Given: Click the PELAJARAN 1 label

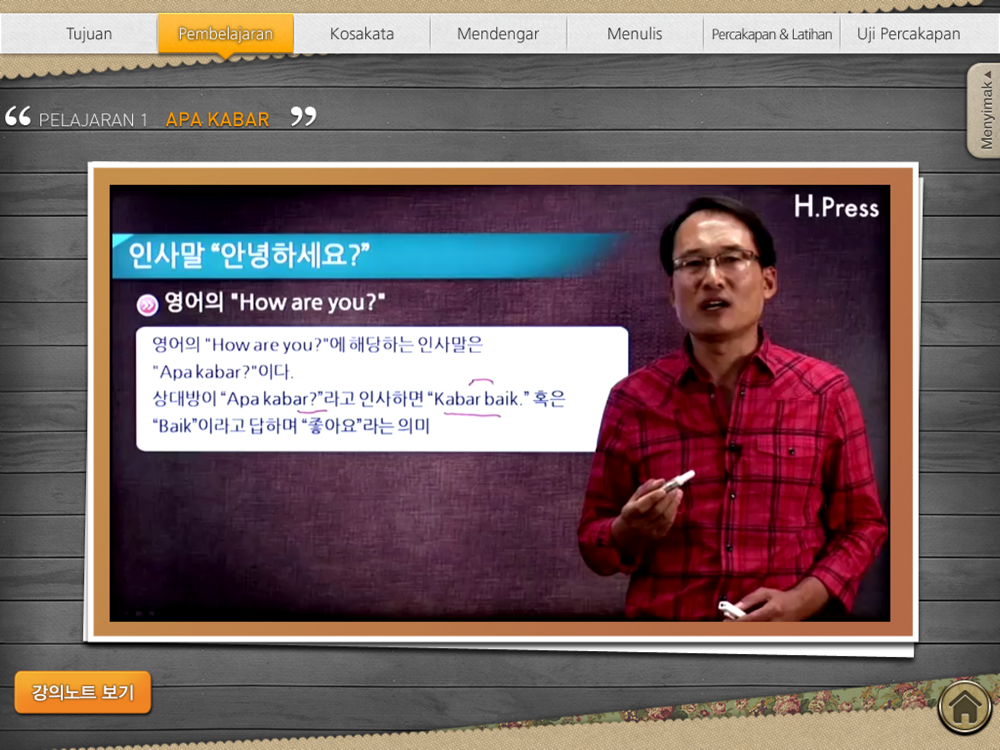Looking at the screenshot, I should 93,120.
